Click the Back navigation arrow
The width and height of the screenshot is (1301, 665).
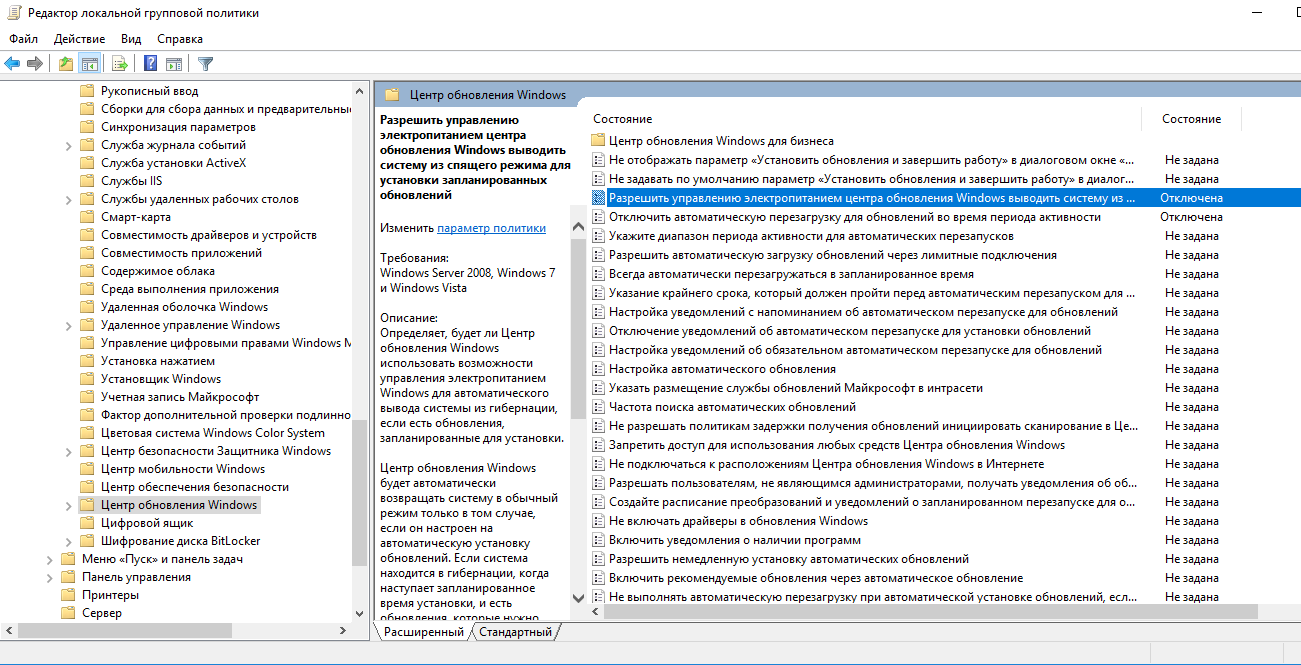(13, 62)
